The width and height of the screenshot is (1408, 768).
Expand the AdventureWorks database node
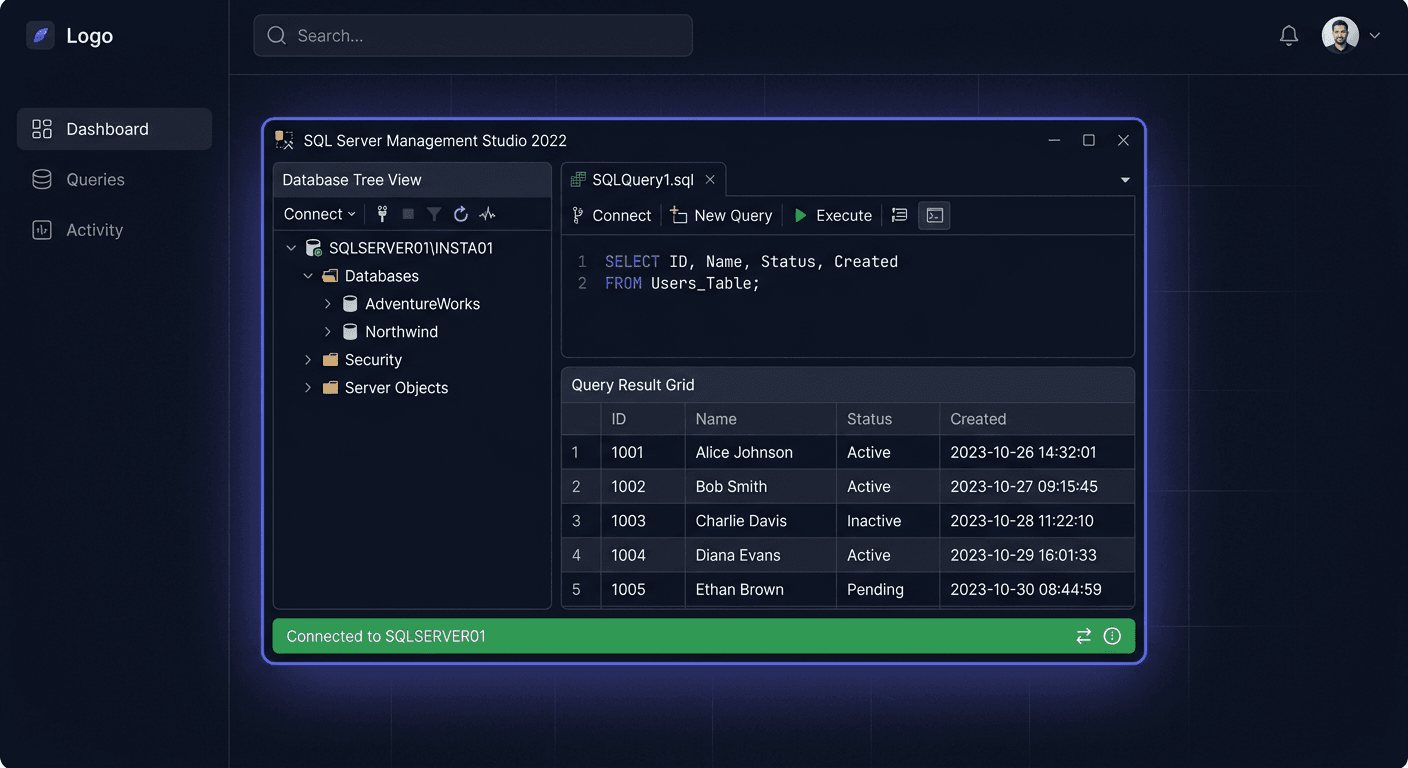(x=328, y=304)
